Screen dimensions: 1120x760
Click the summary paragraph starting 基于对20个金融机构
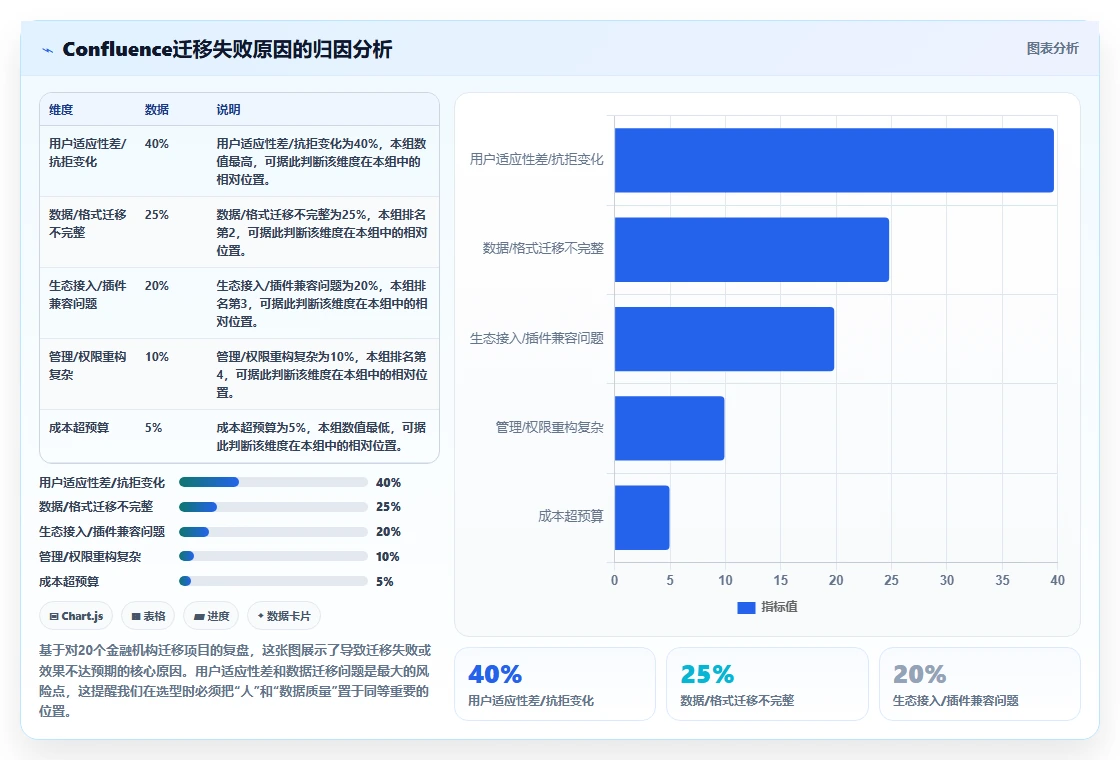pos(235,681)
